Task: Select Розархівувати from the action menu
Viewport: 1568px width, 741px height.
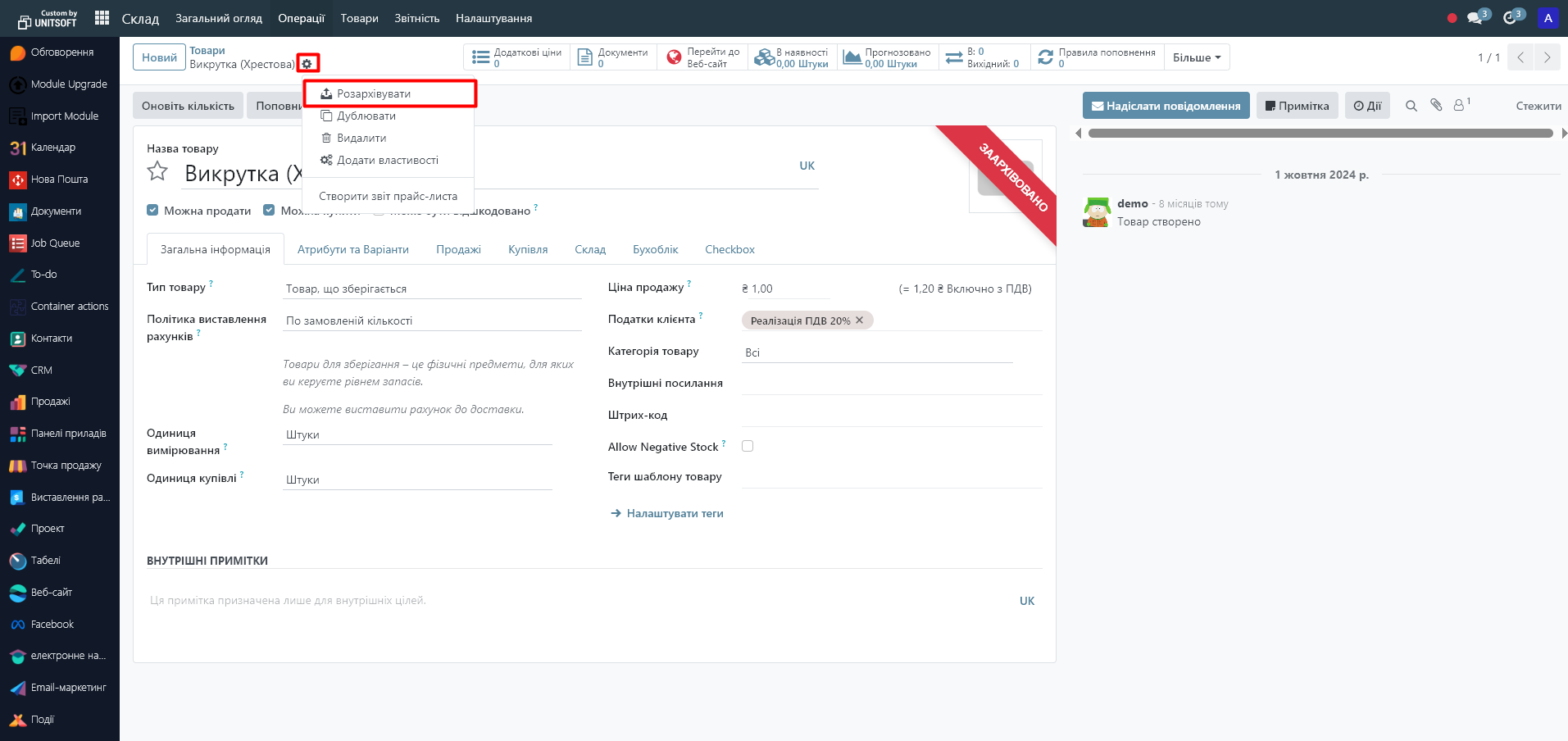Action: pos(374,93)
